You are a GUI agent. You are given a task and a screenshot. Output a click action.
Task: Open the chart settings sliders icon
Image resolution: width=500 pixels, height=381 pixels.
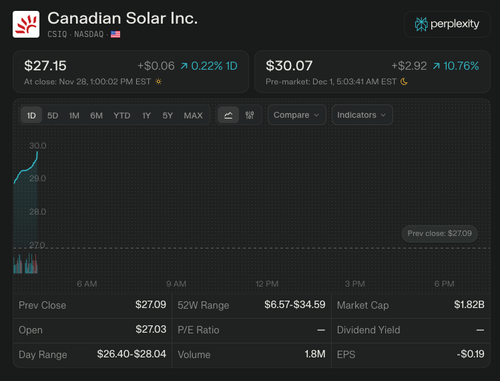249,115
